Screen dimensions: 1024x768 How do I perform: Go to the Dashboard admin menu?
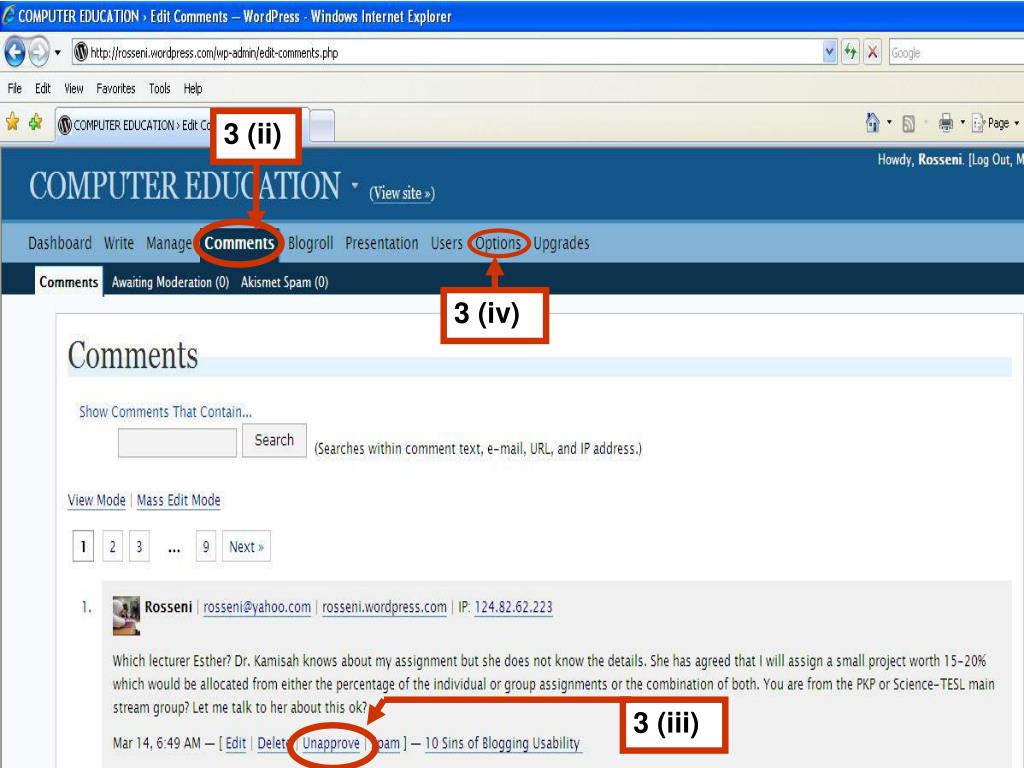pos(60,243)
